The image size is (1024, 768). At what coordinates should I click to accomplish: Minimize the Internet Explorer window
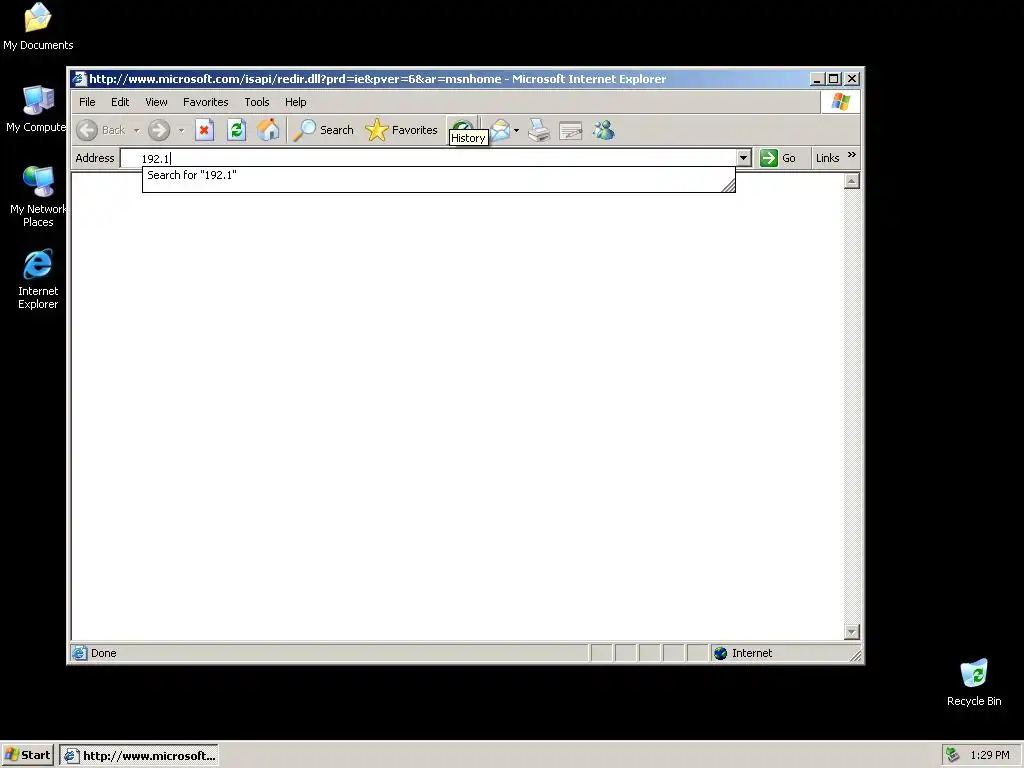pyautogui.click(x=817, y=79)
